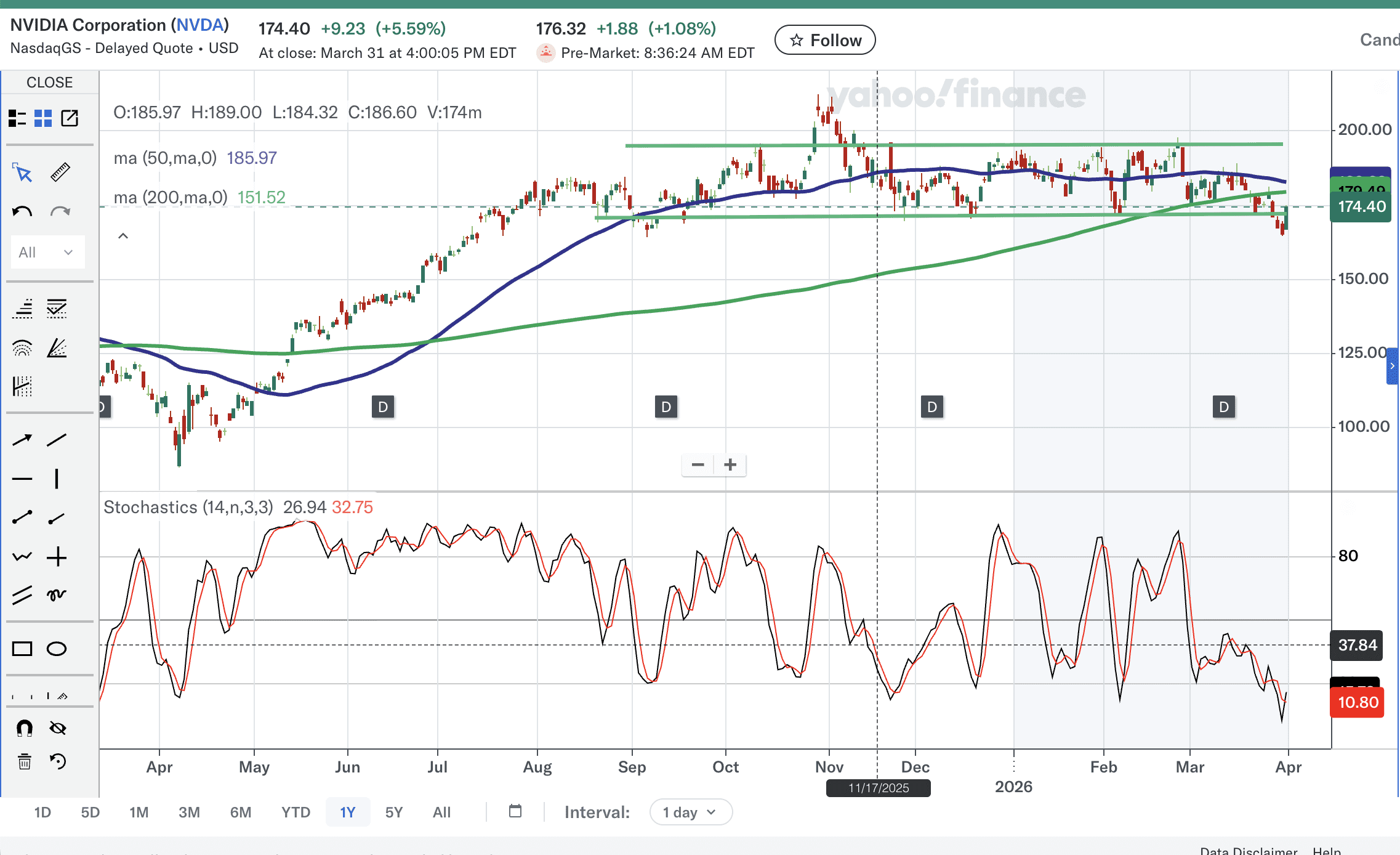Viewport: 1400px width, 855px height.
Task: Click the CLOSE toolbar button
Action: tap(49, 83)
